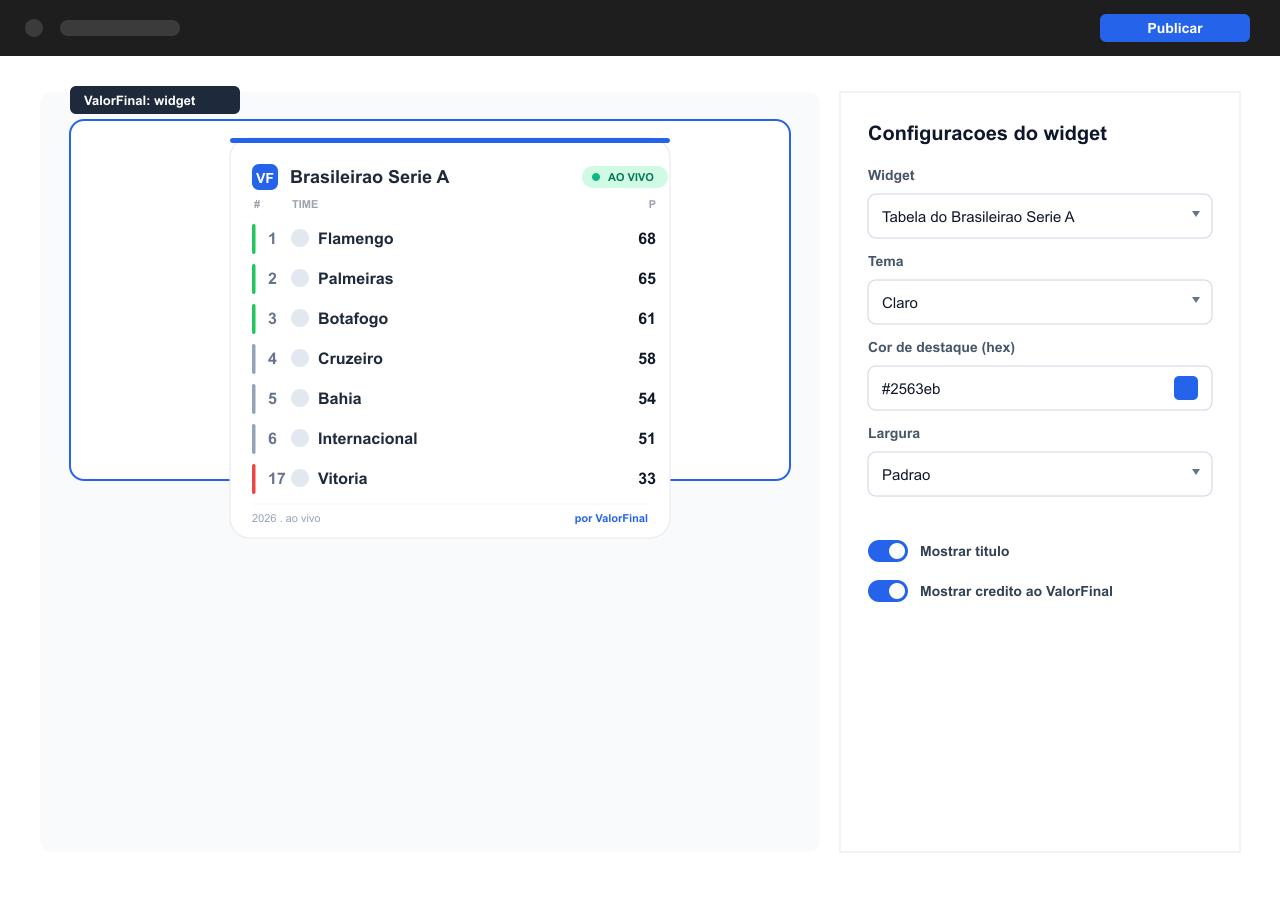Select the ValorFinal: widget block label

pos(155,100)
